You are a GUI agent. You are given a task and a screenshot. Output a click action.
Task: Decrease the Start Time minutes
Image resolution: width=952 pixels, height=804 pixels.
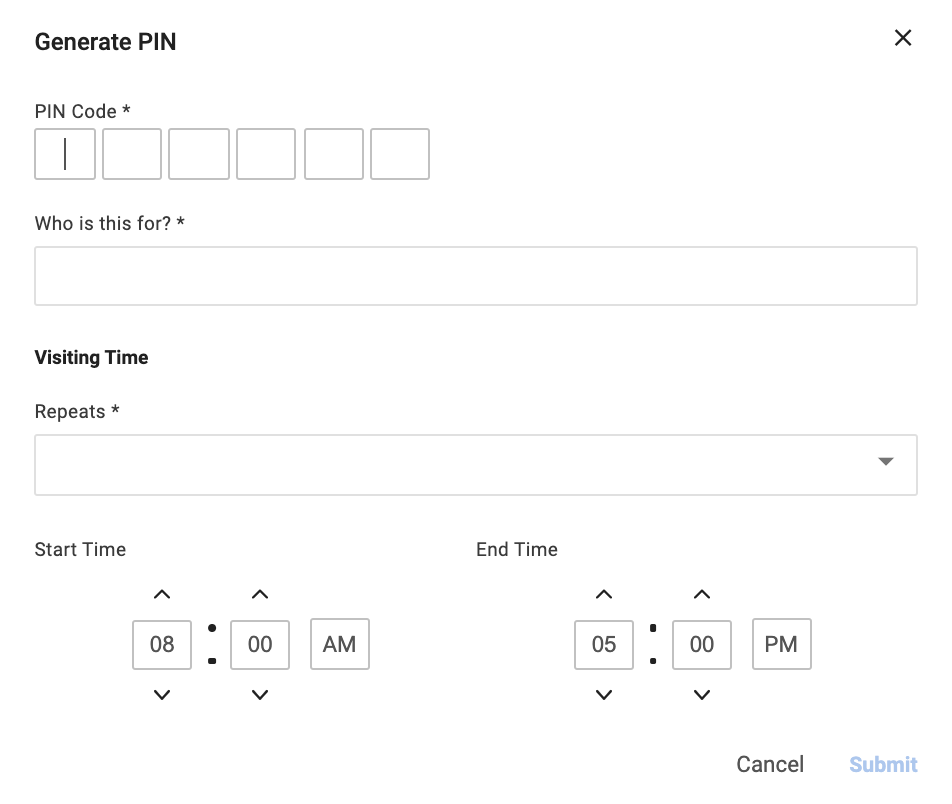260,694
